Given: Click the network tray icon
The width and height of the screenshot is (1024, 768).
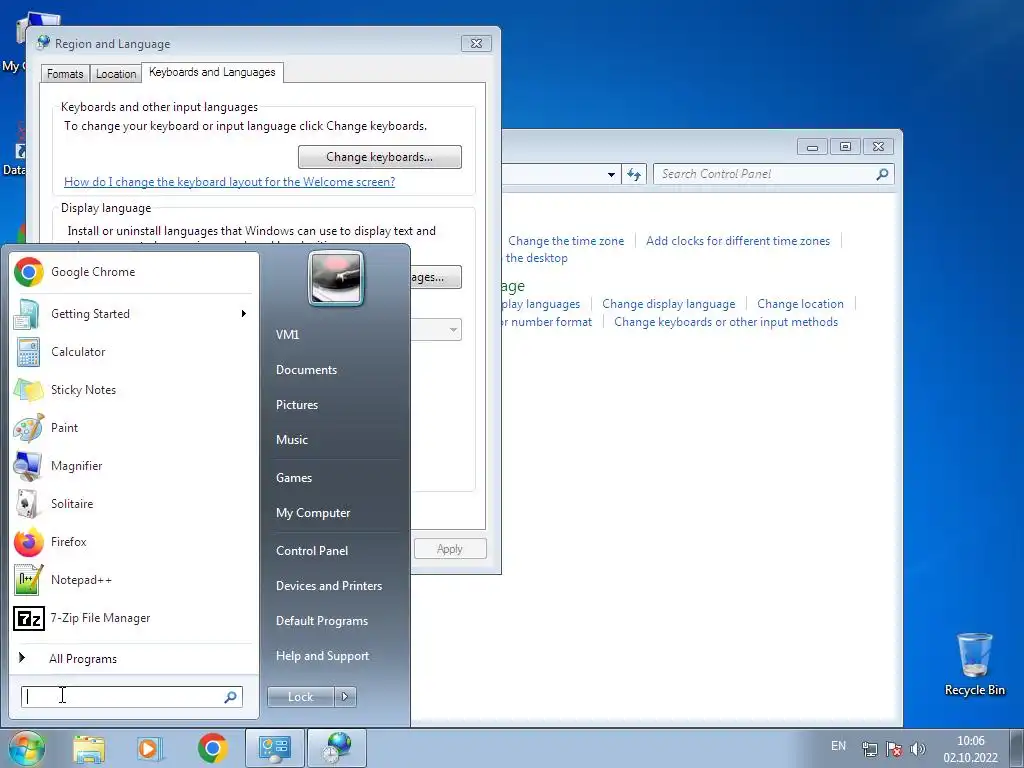Looking at the screenshot, I should pos(869,749).
